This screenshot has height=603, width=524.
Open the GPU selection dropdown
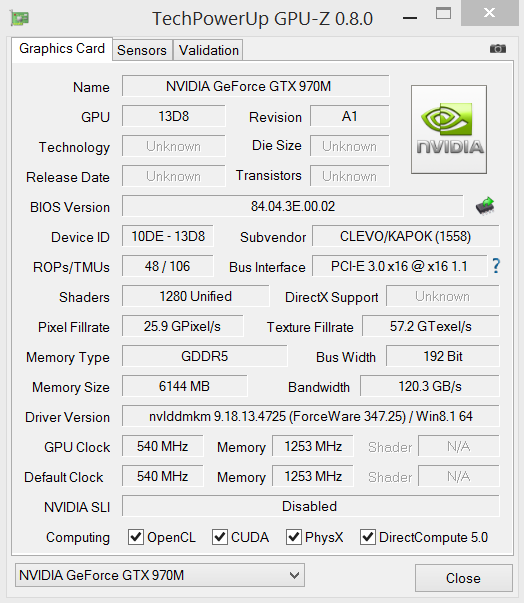pyautogui.click(x=160, y=575)
